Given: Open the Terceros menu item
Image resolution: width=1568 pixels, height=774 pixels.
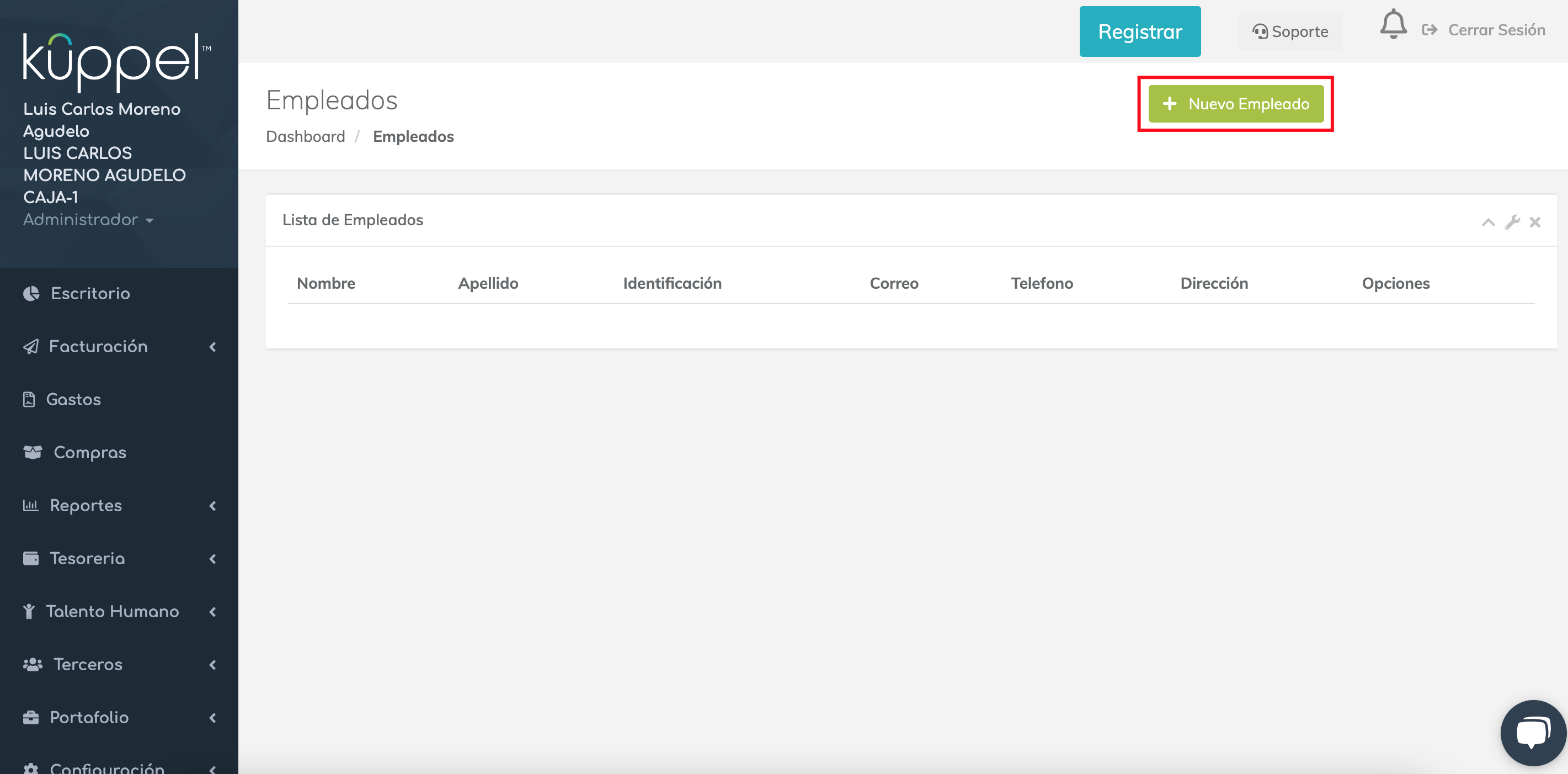Looking at the screenshot, I should [x=88, y=664].
